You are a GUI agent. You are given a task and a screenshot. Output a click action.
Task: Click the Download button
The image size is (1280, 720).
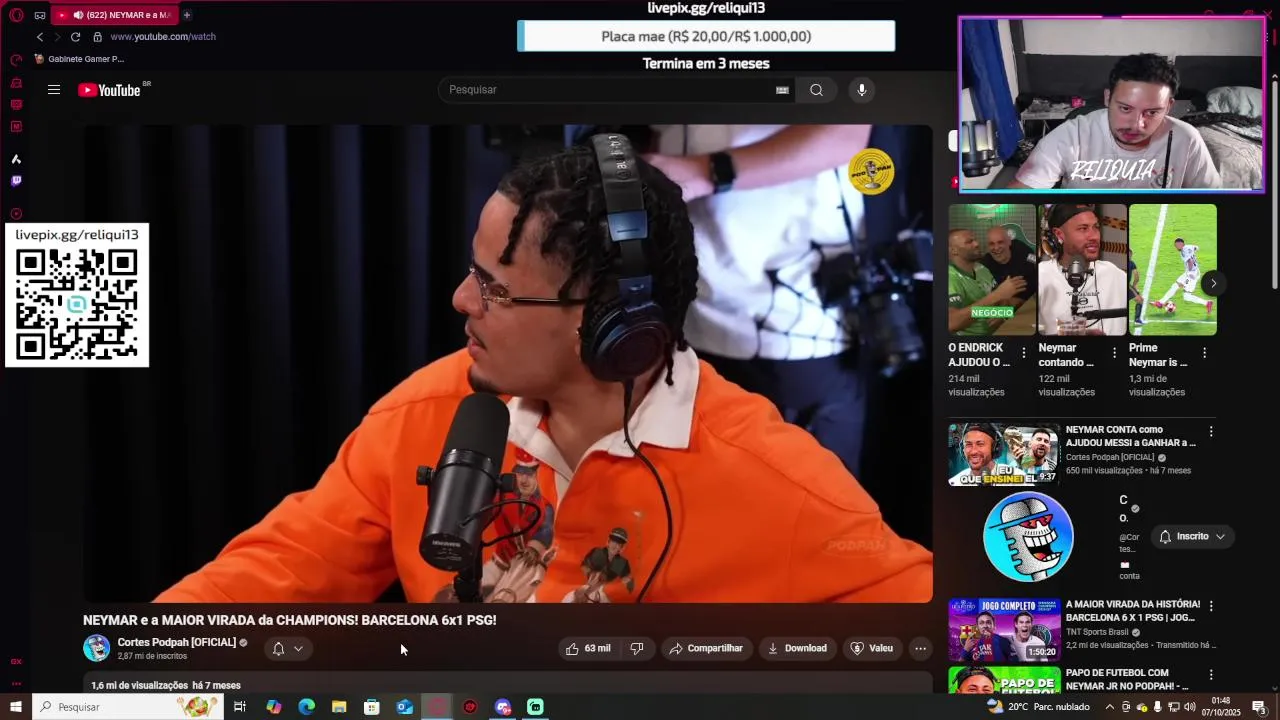click(797, 649)
